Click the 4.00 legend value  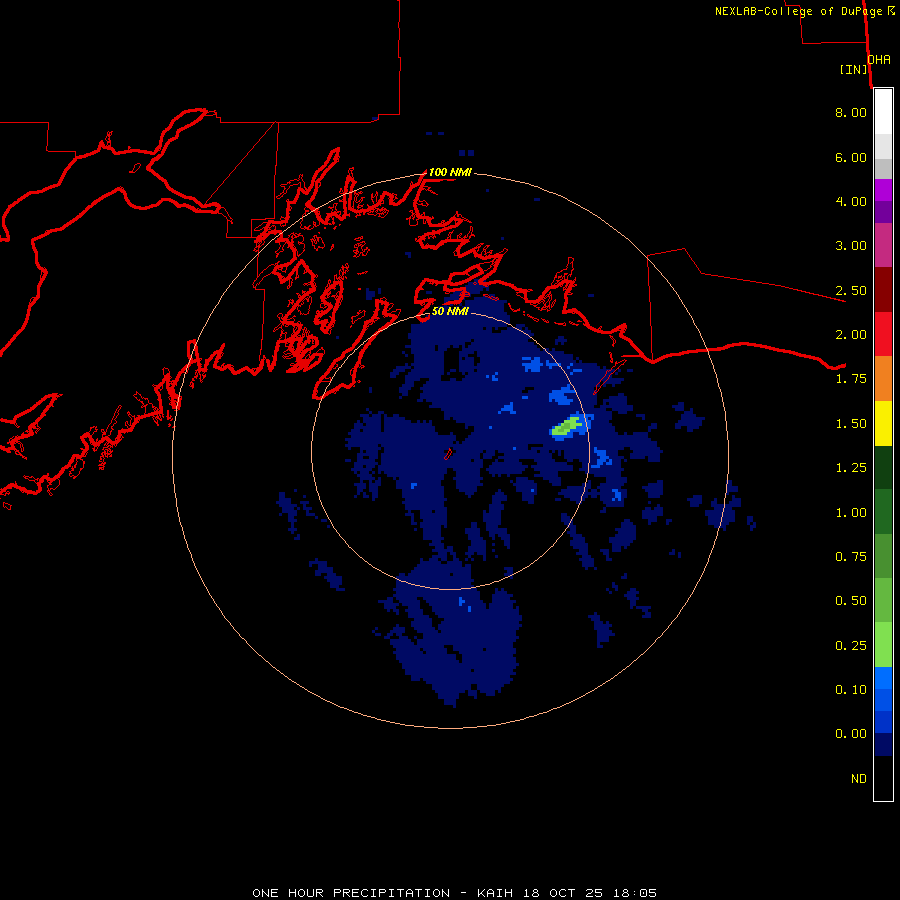coord(851,201)
